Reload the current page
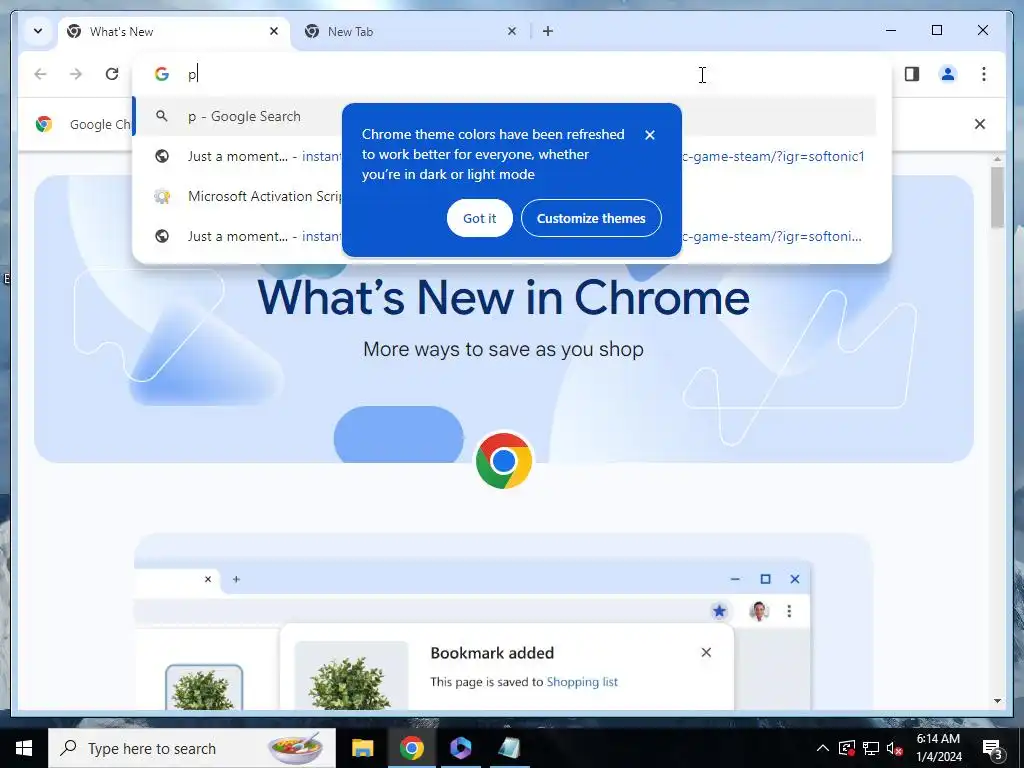 pos(112,74)
